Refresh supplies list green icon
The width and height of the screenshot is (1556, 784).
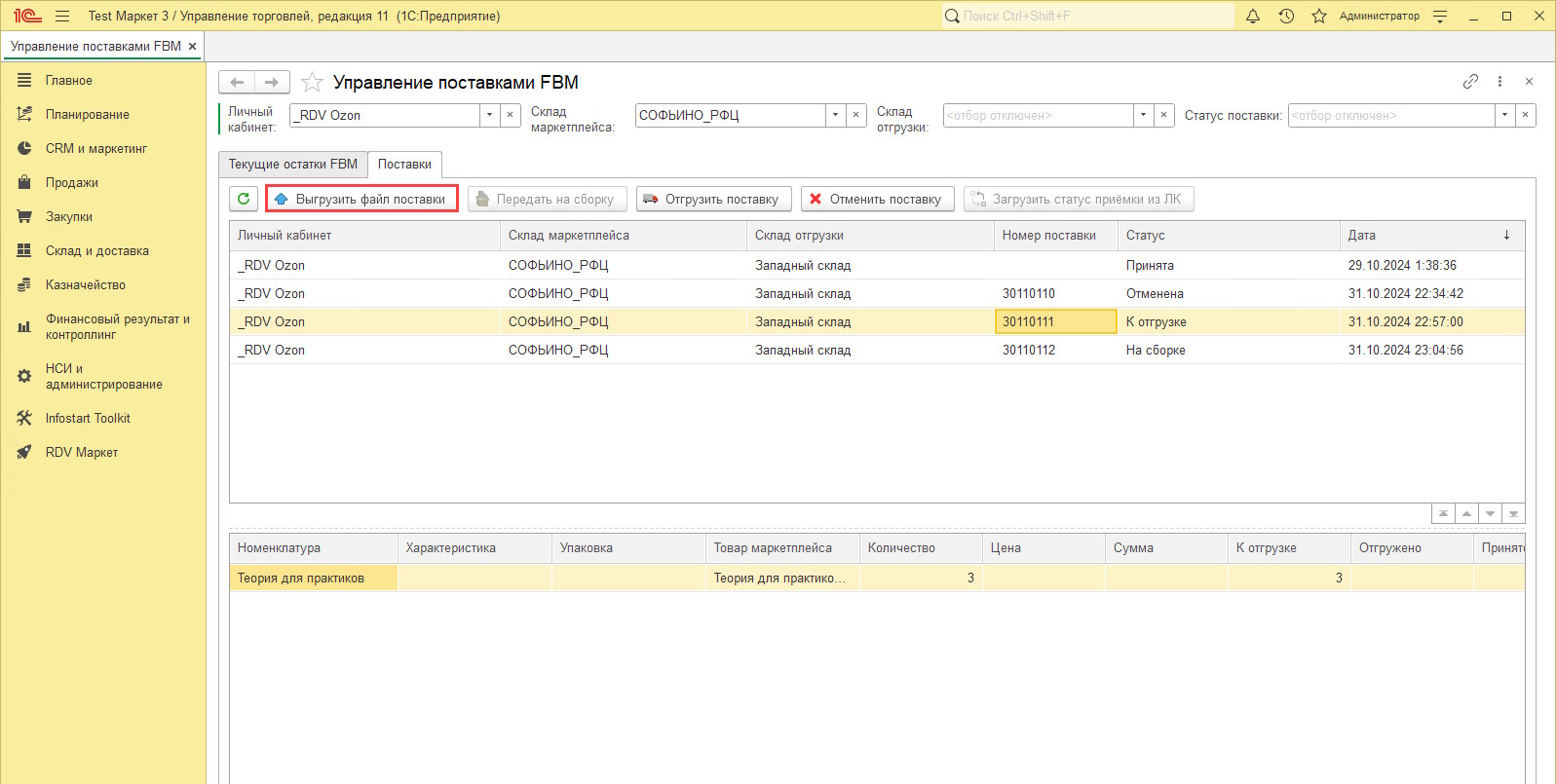coord(244,199)
